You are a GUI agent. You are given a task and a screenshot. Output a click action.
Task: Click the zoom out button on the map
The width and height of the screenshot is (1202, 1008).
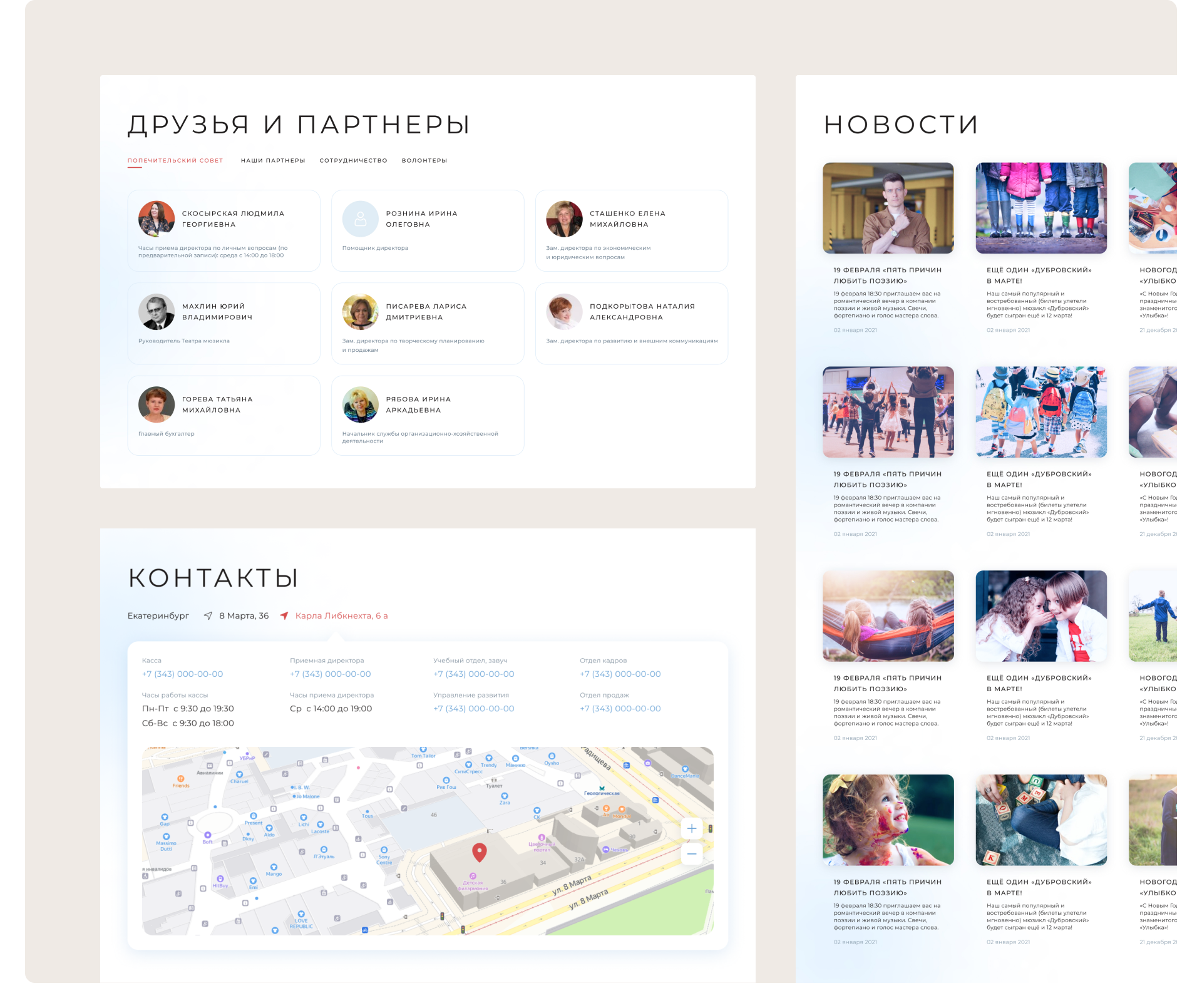pyautogui.click(x=692, y=853)
